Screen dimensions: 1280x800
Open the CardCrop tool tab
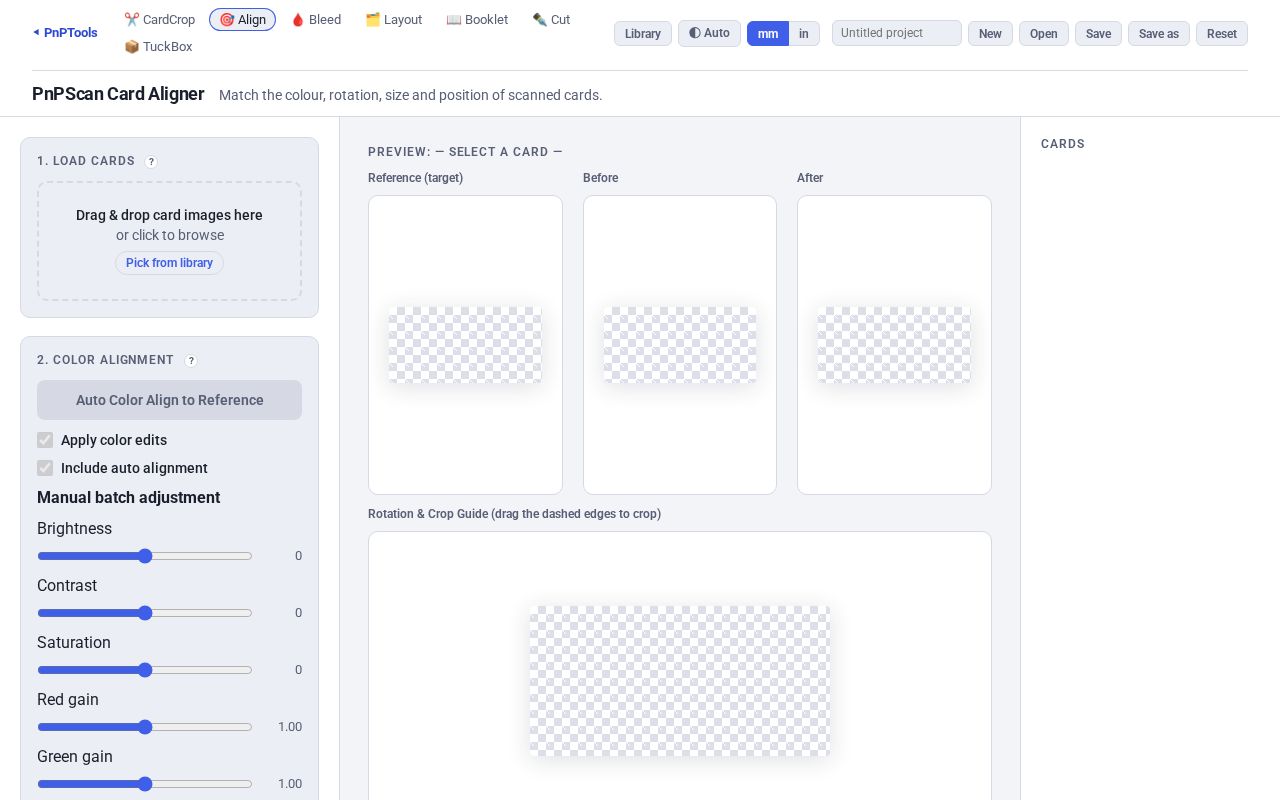coord(160,20)
